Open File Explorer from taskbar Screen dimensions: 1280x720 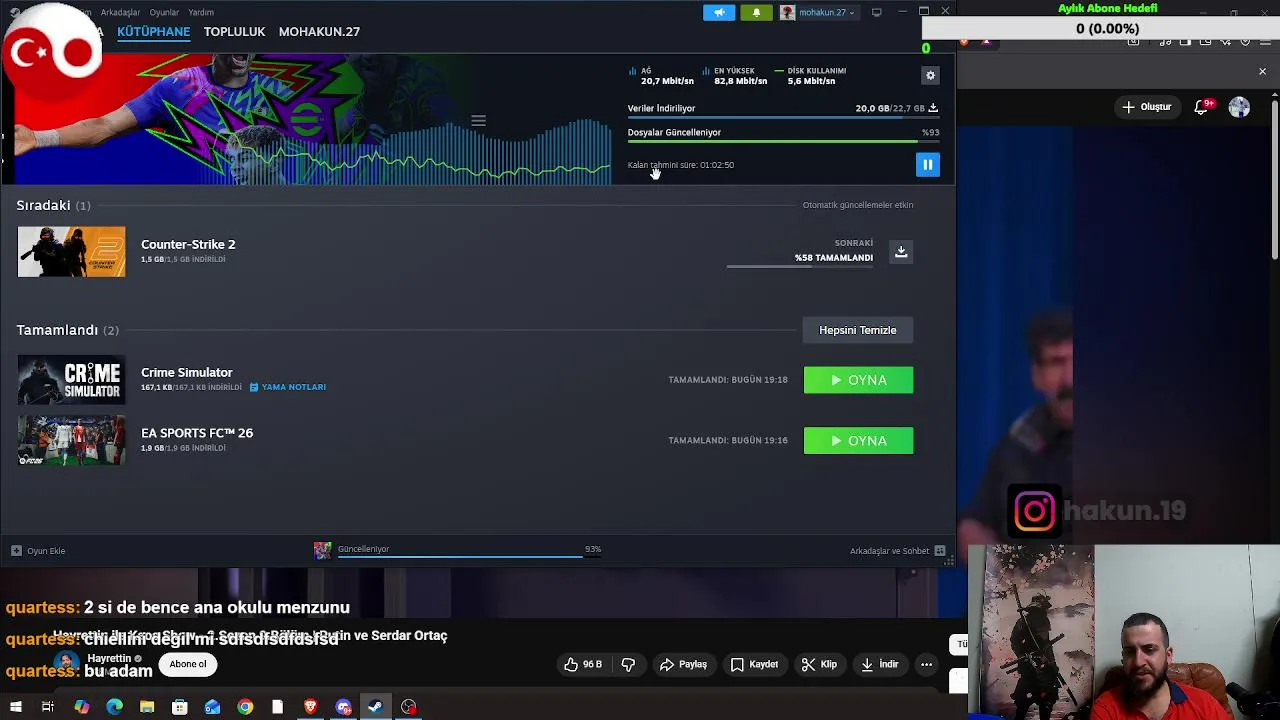point(147,707)
